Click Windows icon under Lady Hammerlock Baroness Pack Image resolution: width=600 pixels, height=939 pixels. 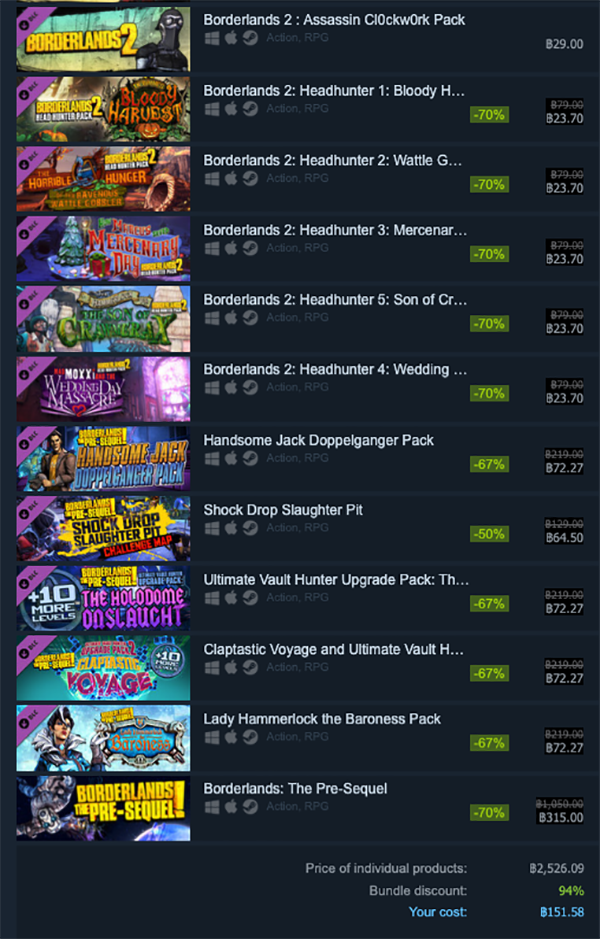tap(212, 737)
